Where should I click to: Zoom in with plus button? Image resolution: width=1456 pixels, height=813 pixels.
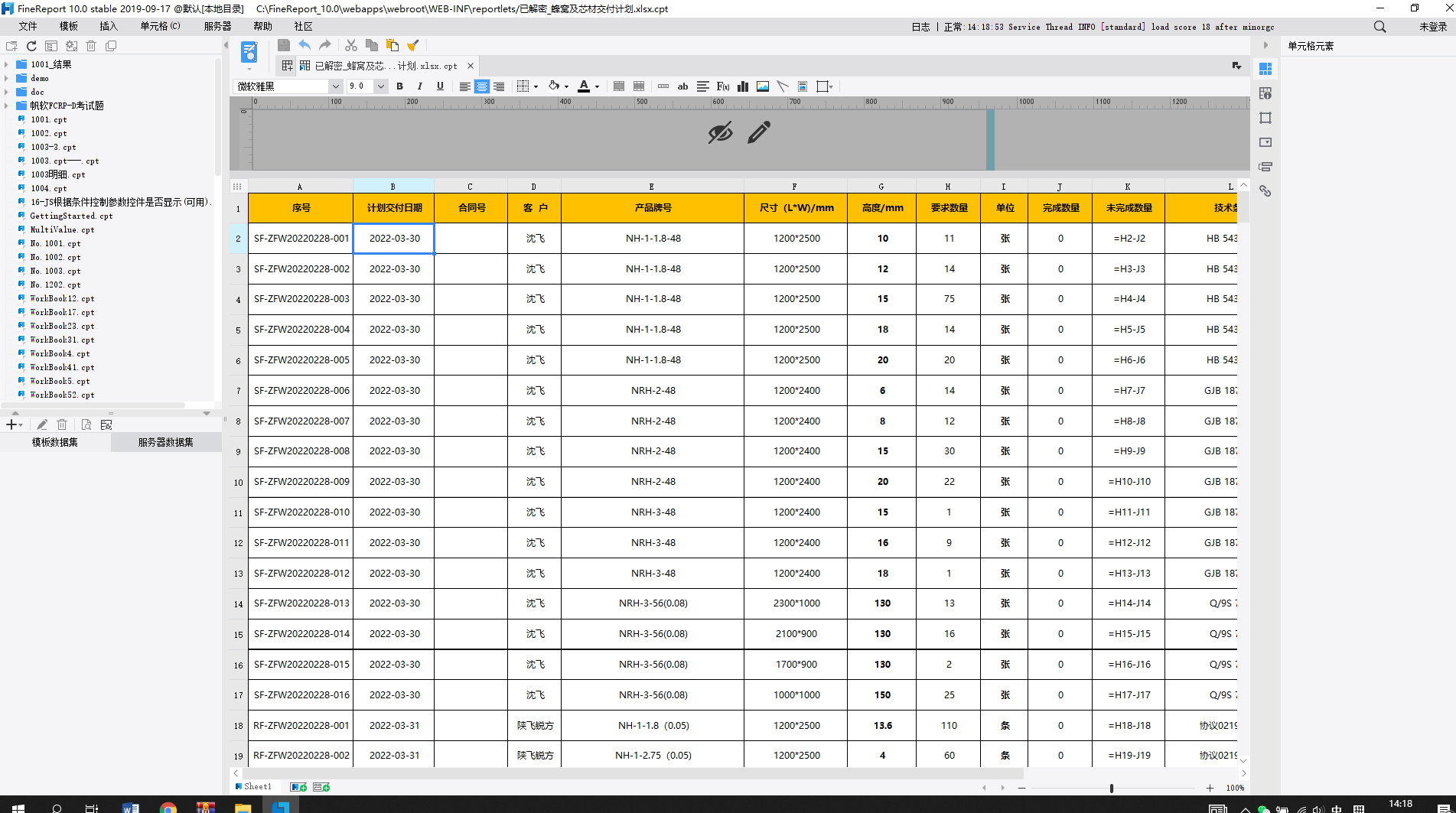click(1210, 788)
